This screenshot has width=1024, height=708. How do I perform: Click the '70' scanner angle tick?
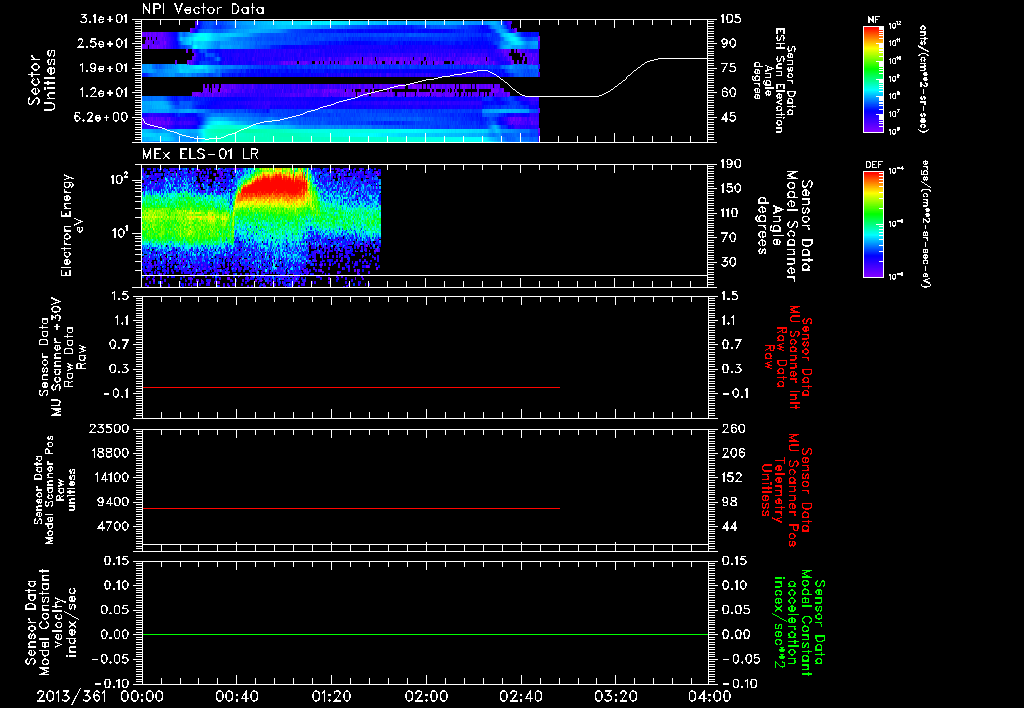tap(728, 237)
